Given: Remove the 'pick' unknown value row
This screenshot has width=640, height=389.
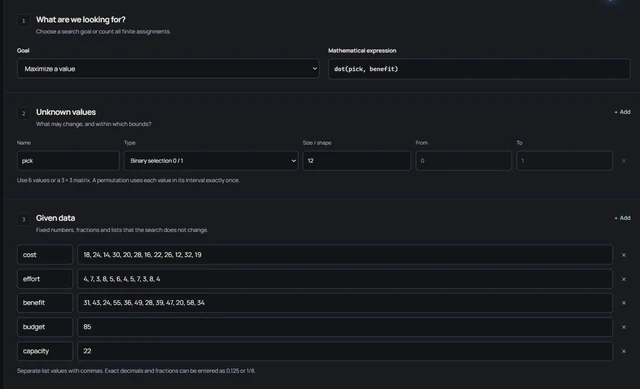Looking at the screenshot, I should [x=624, y=161].
